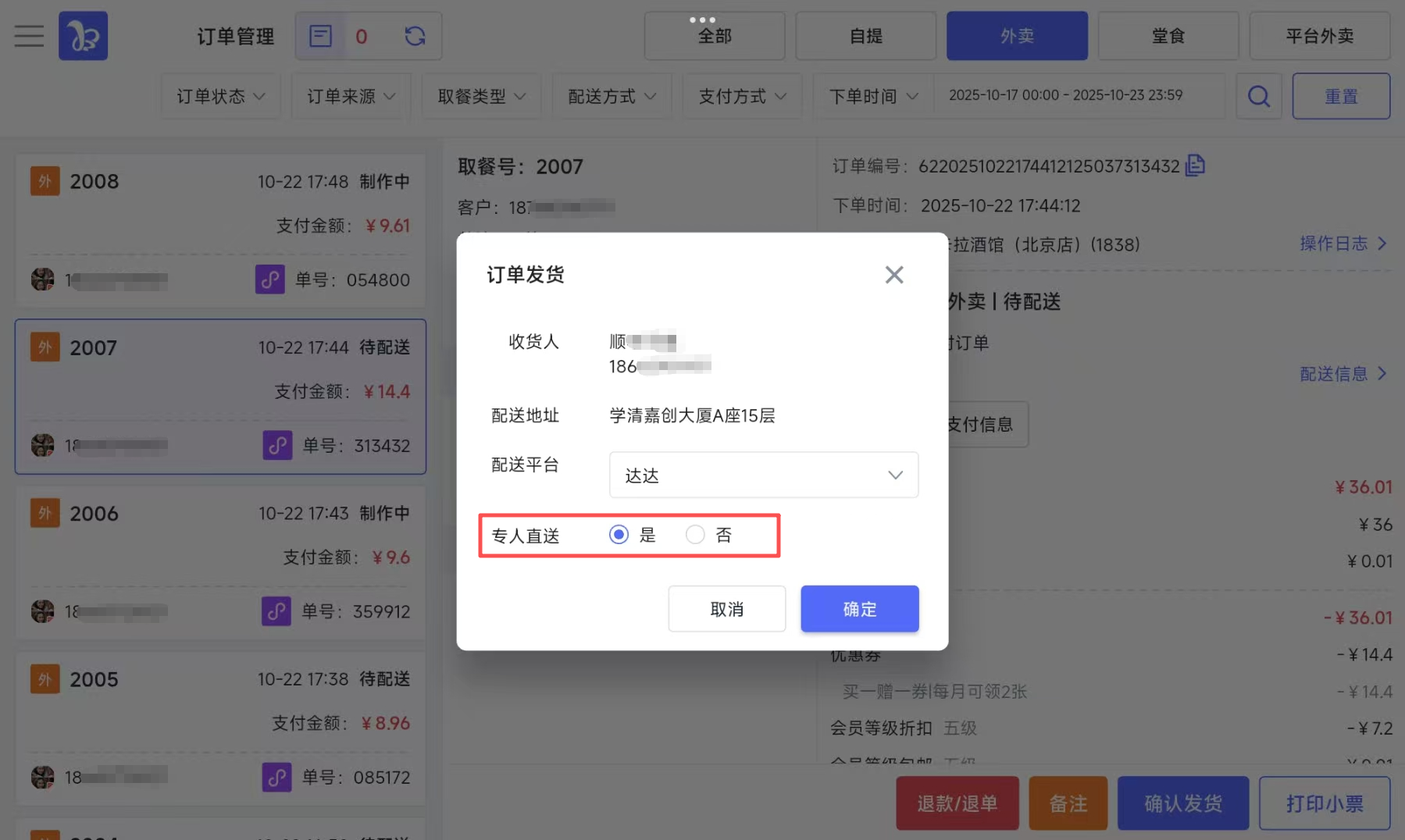Click the app logo icon

(x=84, y=36)
